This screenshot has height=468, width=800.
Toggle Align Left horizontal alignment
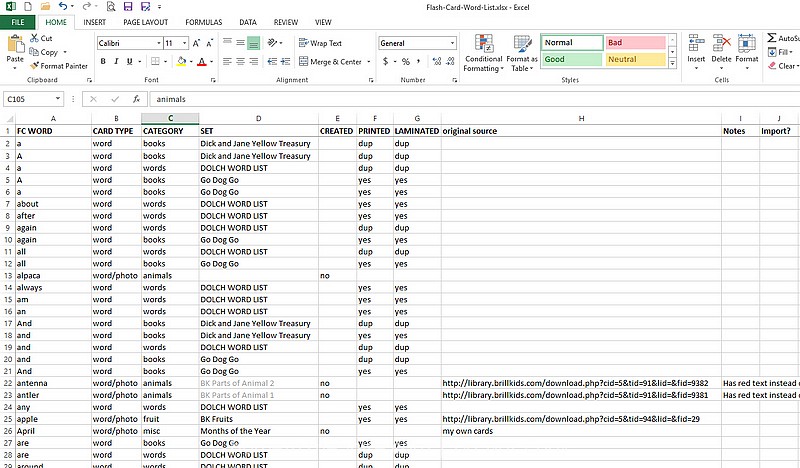227,62
